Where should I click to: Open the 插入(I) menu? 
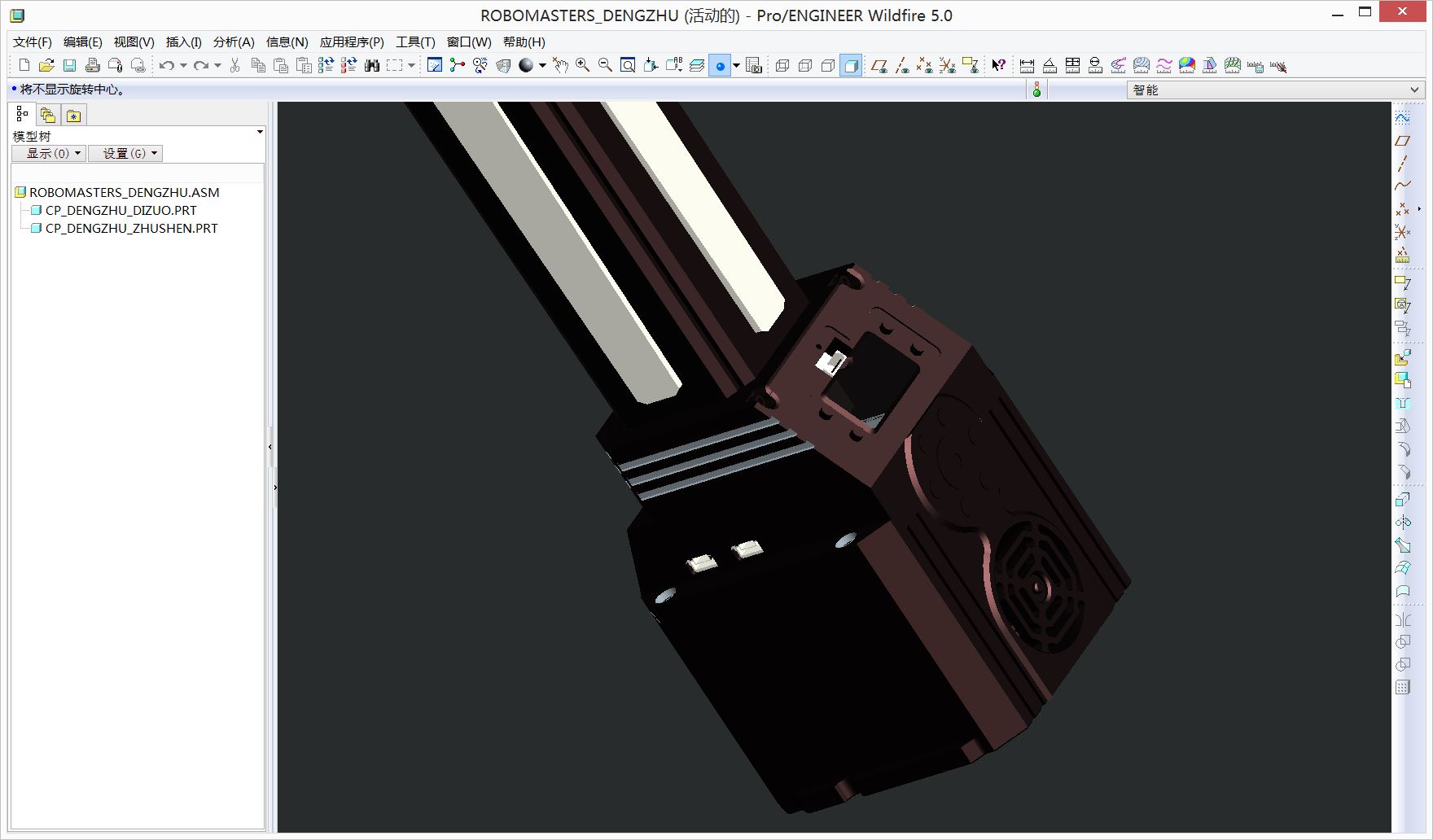click(x=183, y=42)
